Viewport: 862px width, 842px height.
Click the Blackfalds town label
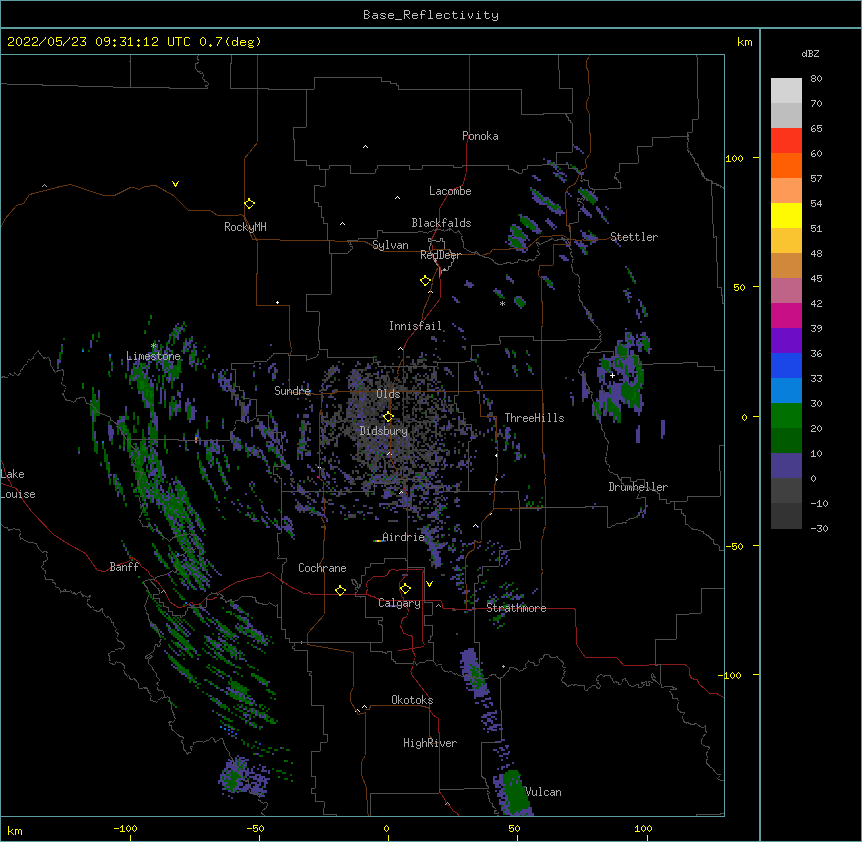441,223
